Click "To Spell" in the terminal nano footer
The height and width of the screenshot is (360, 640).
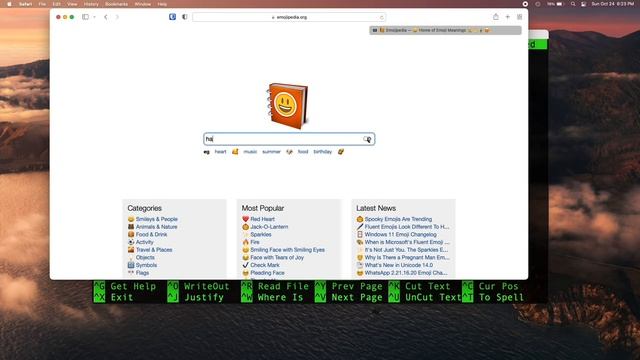click(501, 298)
